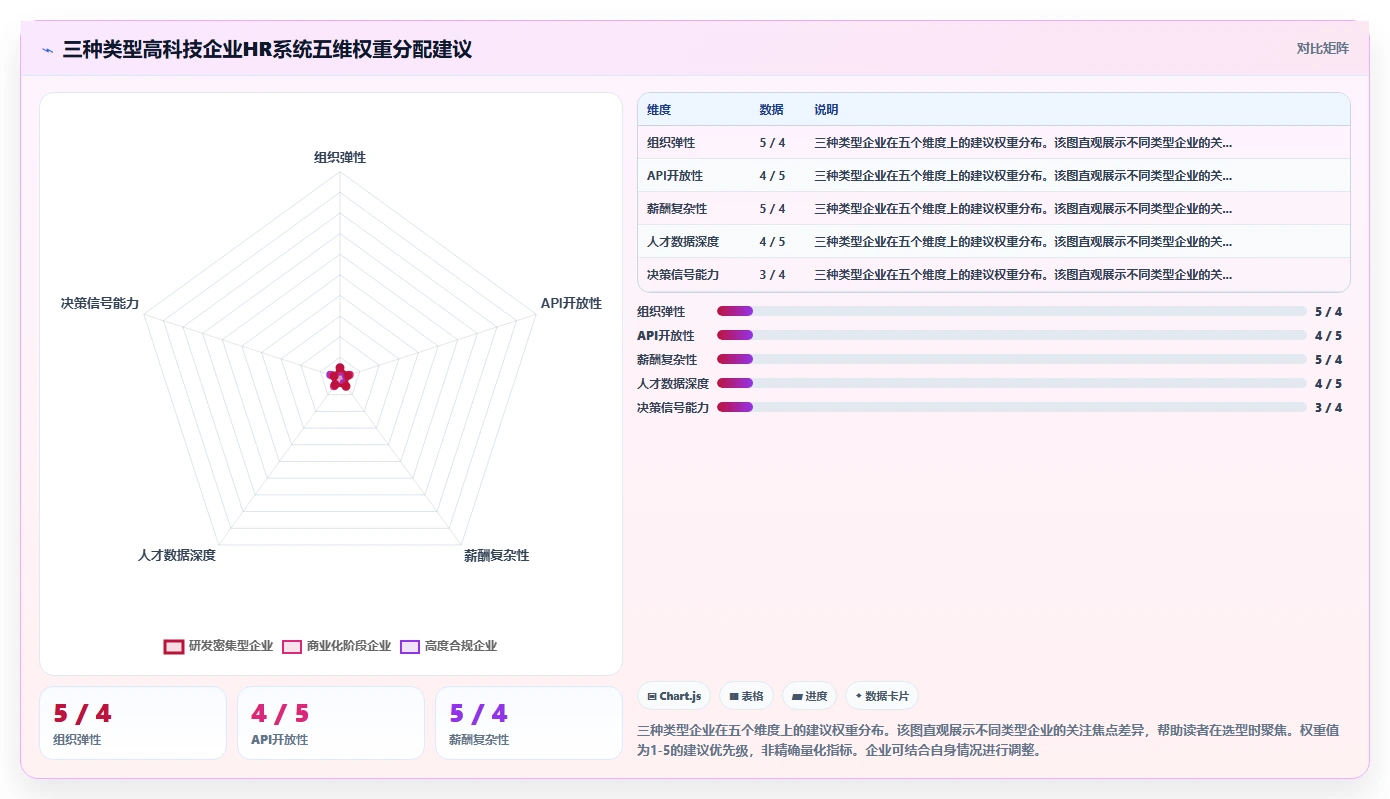This screenshot has width=1390, height=799.
Task: Select the 表格 chip
Action: click(x=746, y=696)
